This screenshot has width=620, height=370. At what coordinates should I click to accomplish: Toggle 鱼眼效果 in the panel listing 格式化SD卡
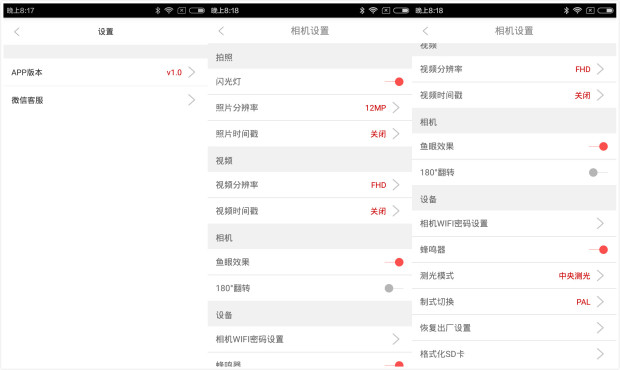(x=598, y=146)
